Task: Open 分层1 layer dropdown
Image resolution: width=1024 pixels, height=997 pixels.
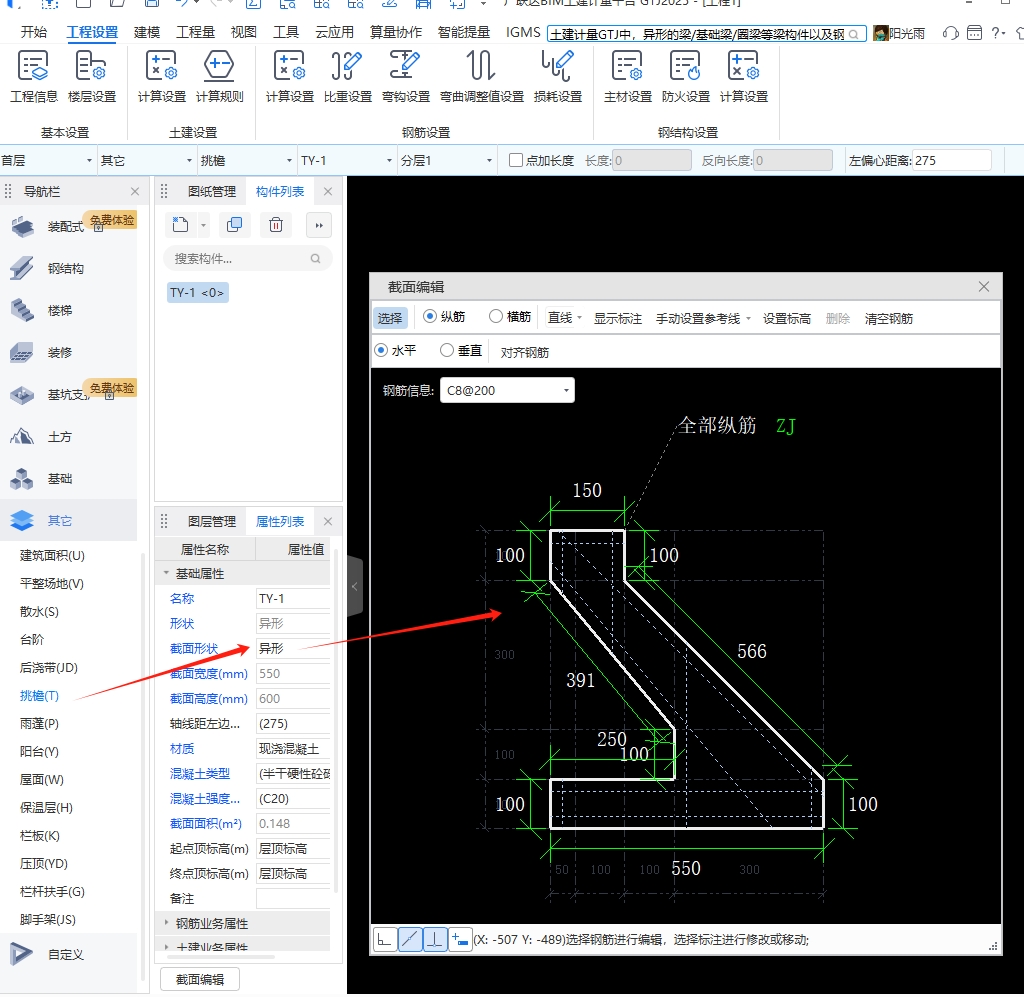Action: pyautogui.click(x=446, y=161)
